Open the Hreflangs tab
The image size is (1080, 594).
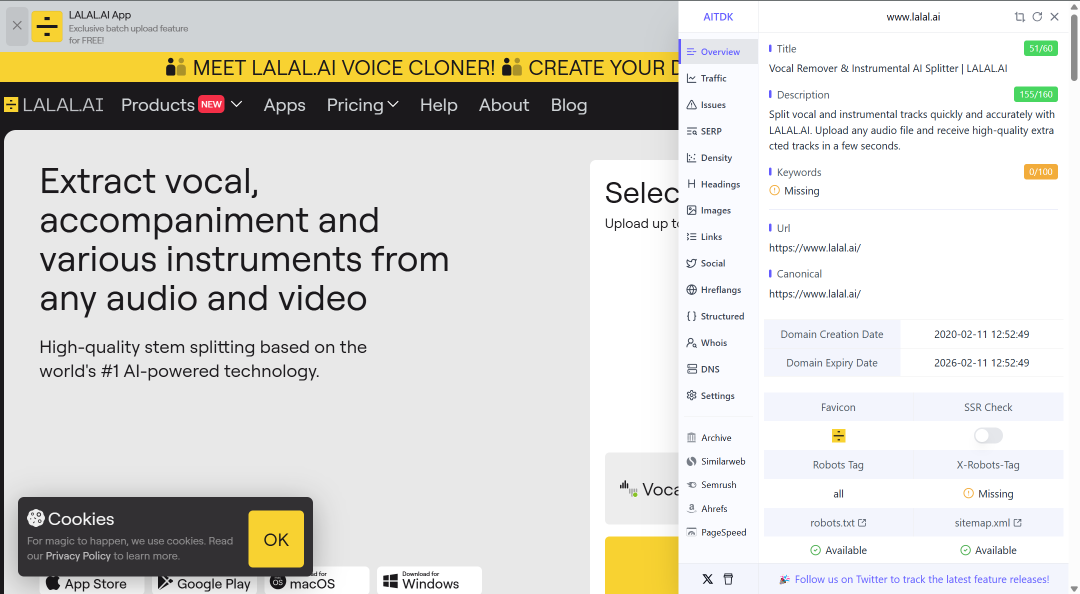[718, 289]
